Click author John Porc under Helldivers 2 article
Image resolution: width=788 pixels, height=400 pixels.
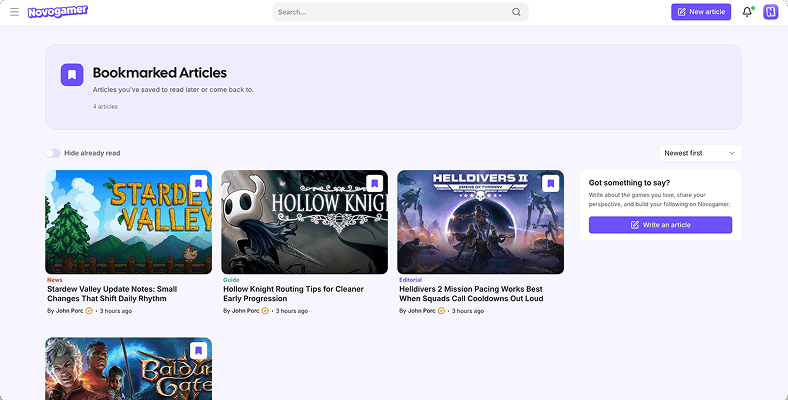pos(421,311)
